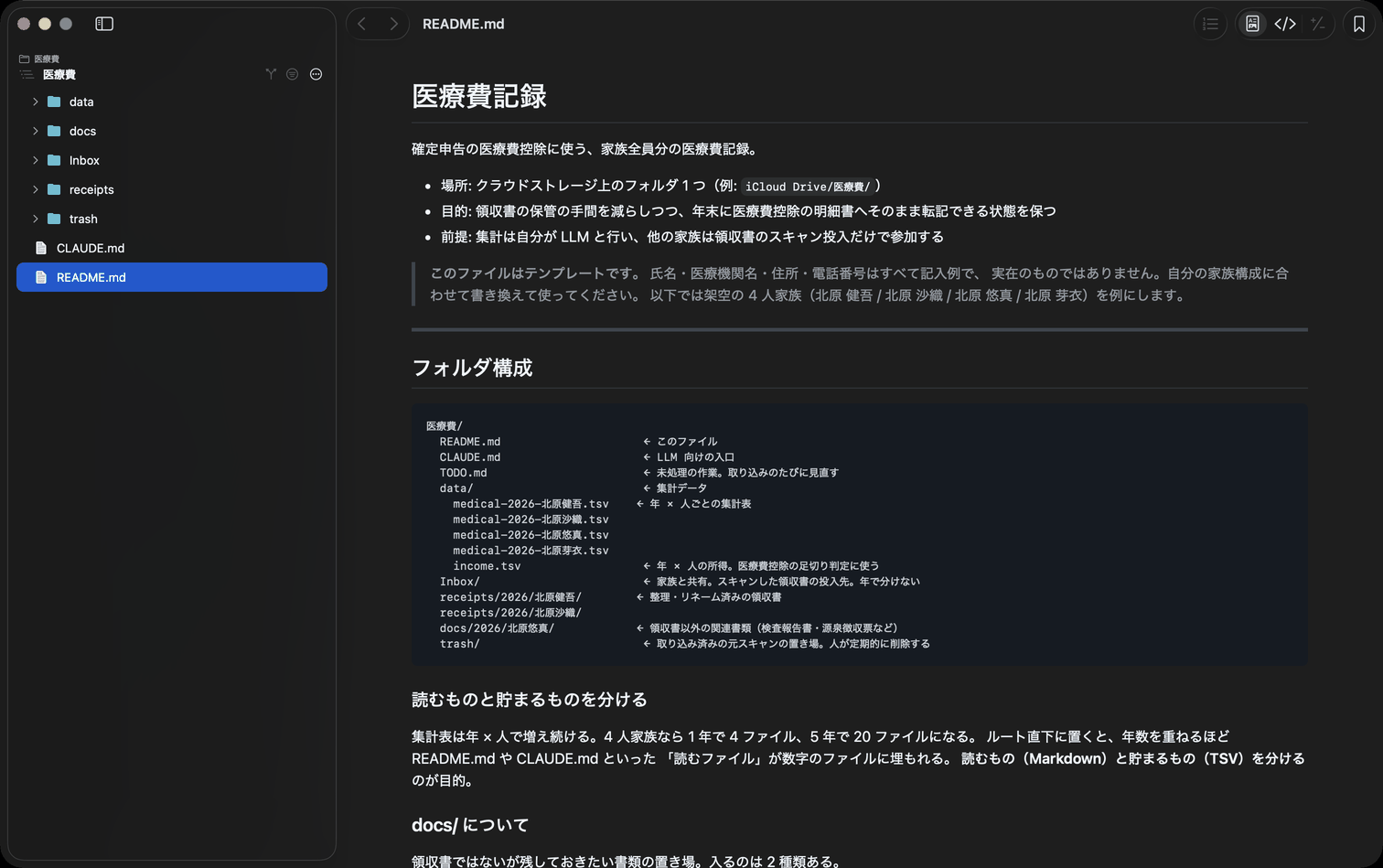Click the 医療費記録 main heading
The height and width of the screenshot is (868, 1383).
coord(479,96)
